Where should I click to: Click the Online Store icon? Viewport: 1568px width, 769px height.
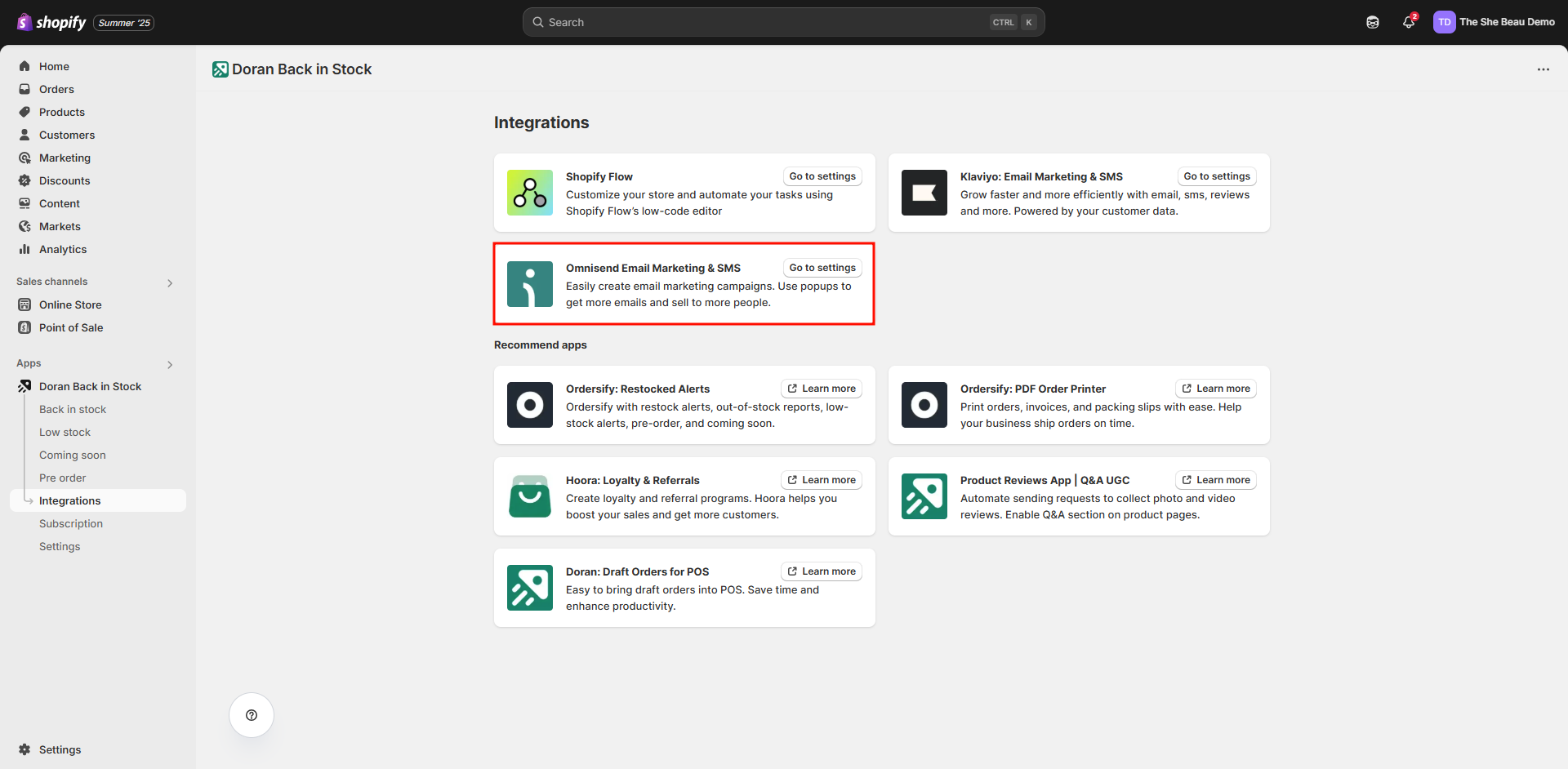click(24, 304)
